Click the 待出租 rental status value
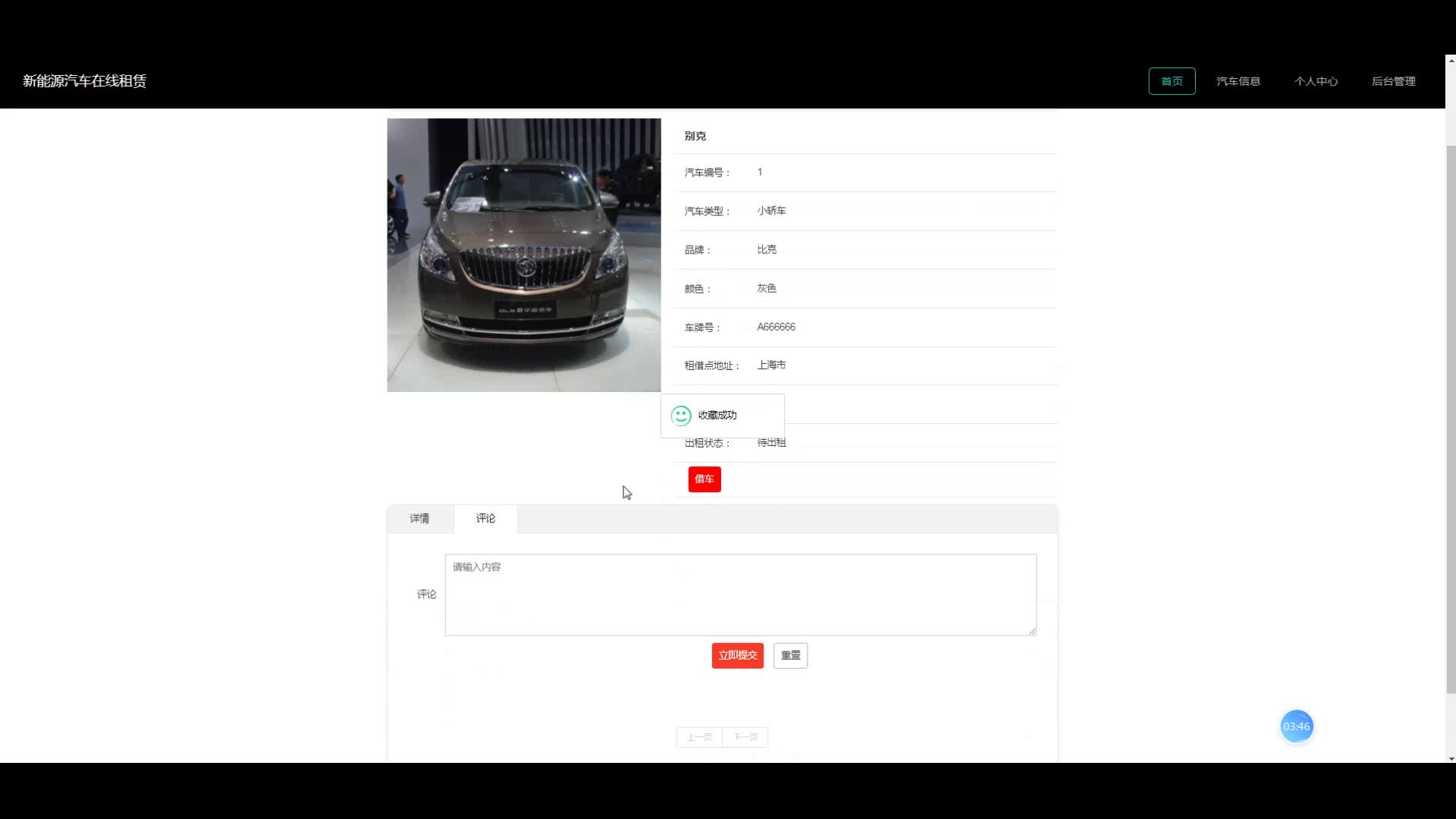 (771, 443)
